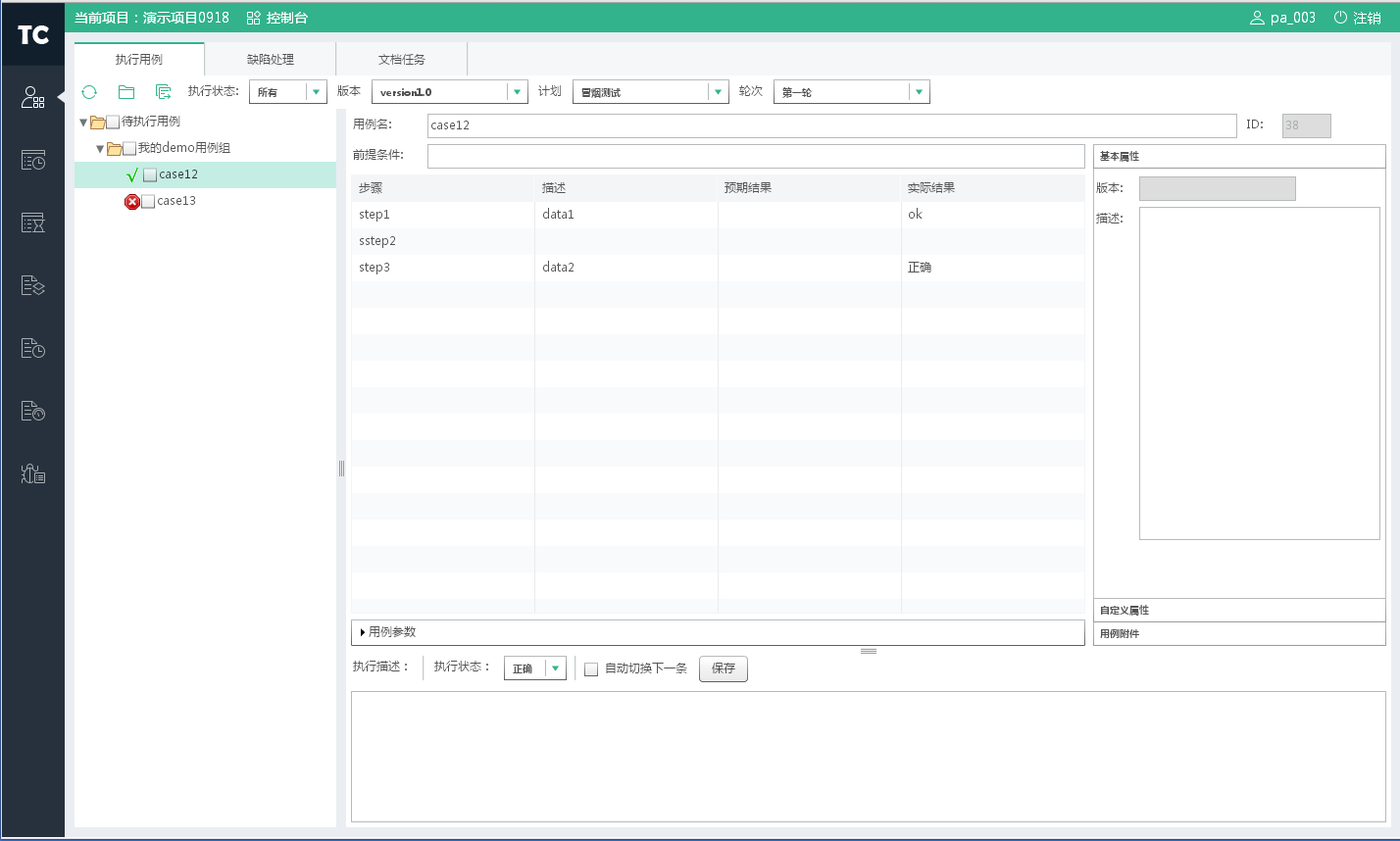
Task: Enable 自动切换下一条 checkbox
Action: click(591, 669)
